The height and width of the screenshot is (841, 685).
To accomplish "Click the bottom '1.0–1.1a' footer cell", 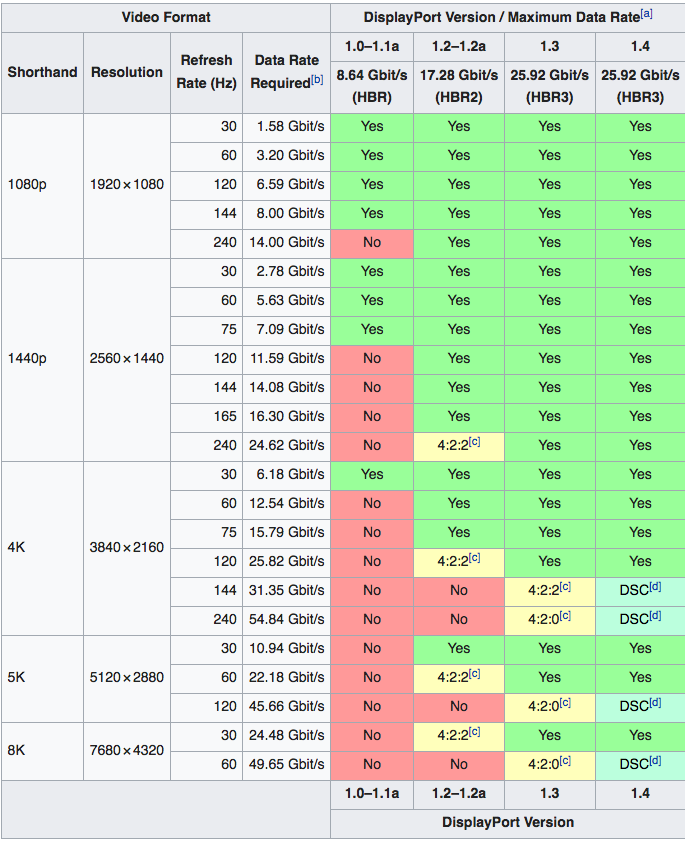I will pyautogui.click(x=372, y=794).
